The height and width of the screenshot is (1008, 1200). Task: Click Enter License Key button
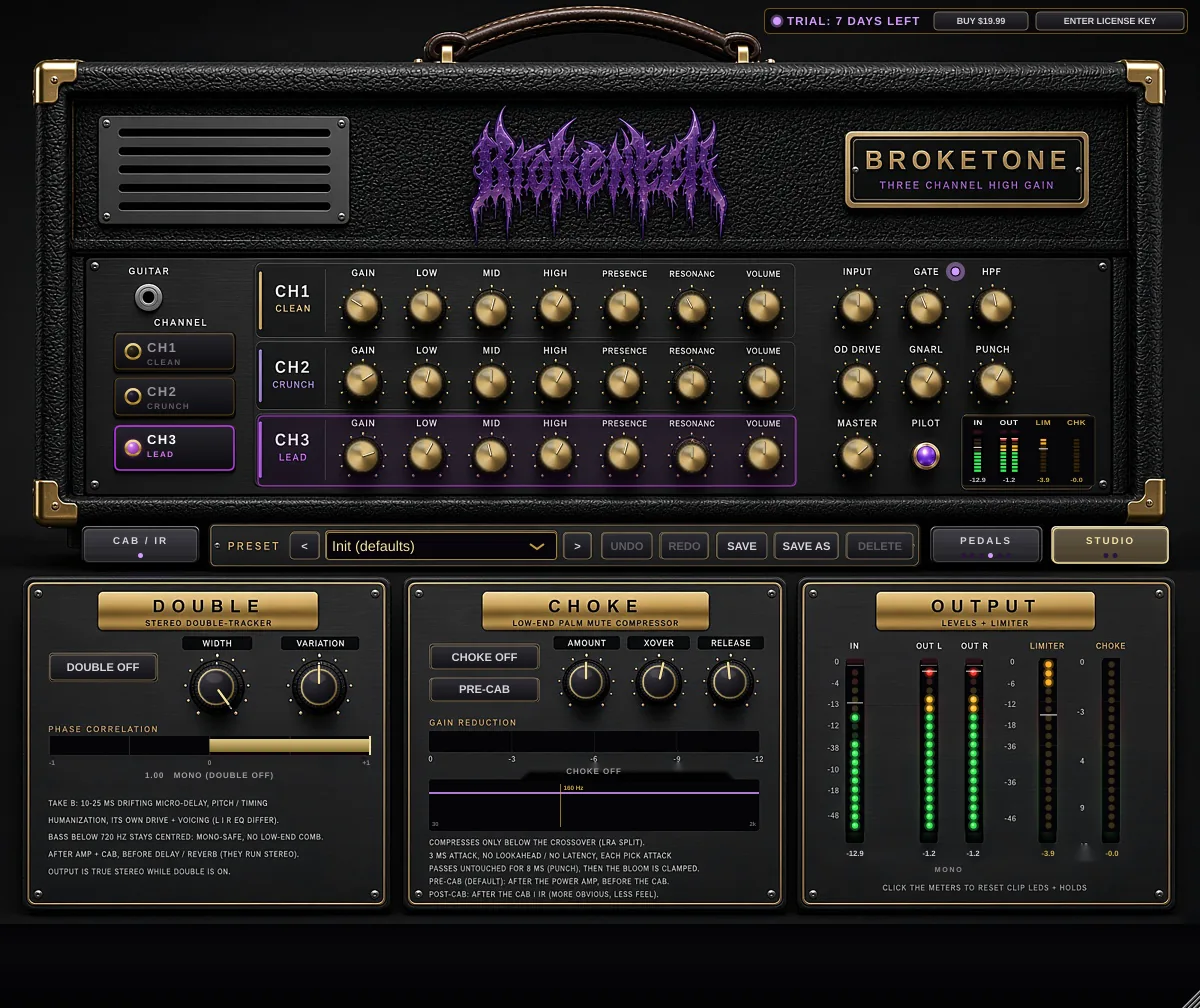tap(1110, 21)
